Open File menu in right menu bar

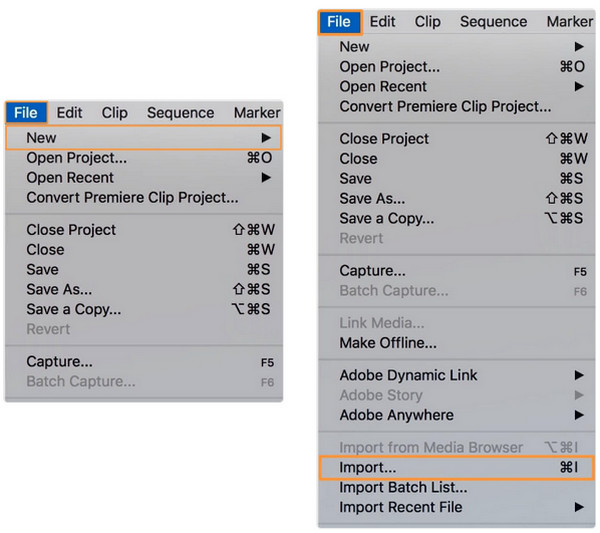[x=339, y=22]
